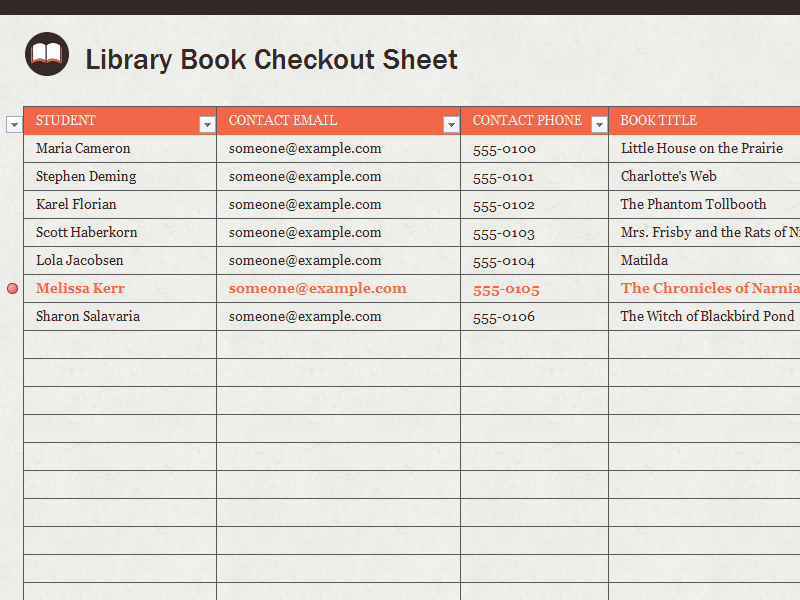This screenshot has width=800, height=600.
Task: Open the CONTACT PHONE filter dropdown
Action: pos(599,124)
